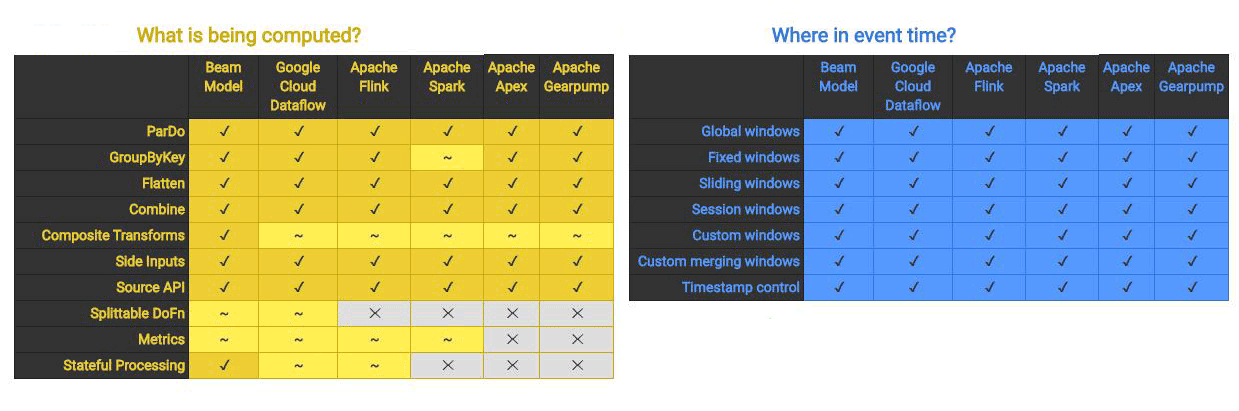The image size is (1239, 411).
Task: Click the Beam Model ParDo checkmark
Action: pyautogui.click(x=224, y=131)
